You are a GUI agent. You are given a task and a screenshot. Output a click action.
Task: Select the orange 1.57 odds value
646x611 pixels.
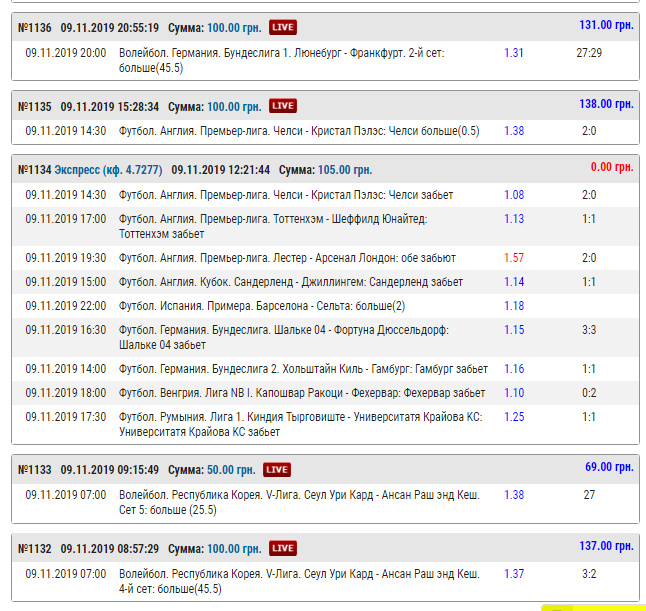tap(514, 258)
